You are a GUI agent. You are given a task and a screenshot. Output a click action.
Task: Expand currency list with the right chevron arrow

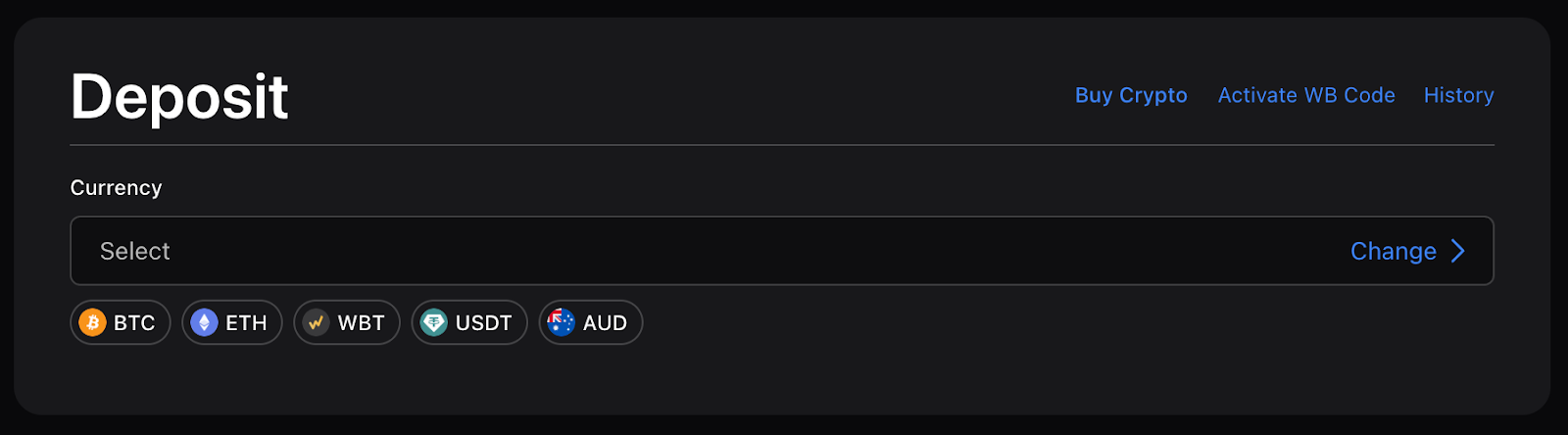[1458, 251]
